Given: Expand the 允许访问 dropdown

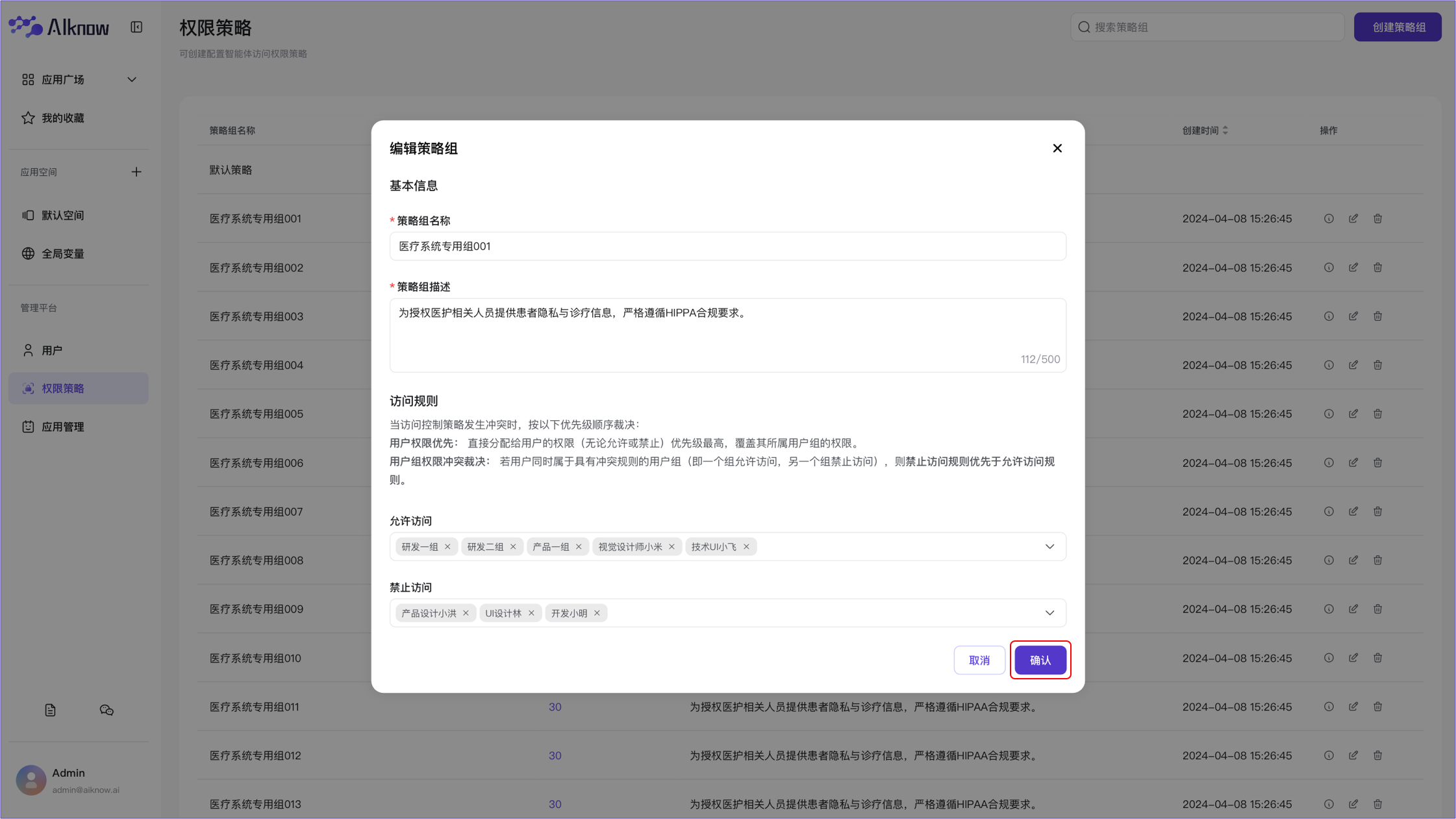Looking at the screenshot, I should pyautogui.click(x=1049, y=547).
